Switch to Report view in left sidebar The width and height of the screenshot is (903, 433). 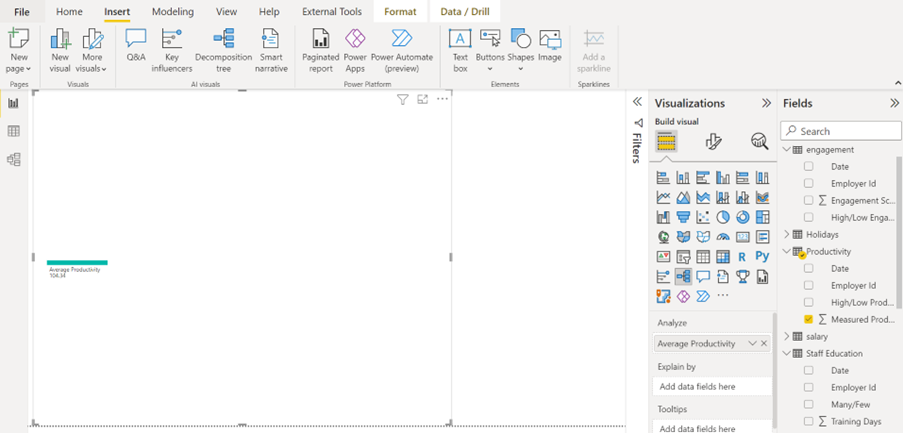(13, 104)
